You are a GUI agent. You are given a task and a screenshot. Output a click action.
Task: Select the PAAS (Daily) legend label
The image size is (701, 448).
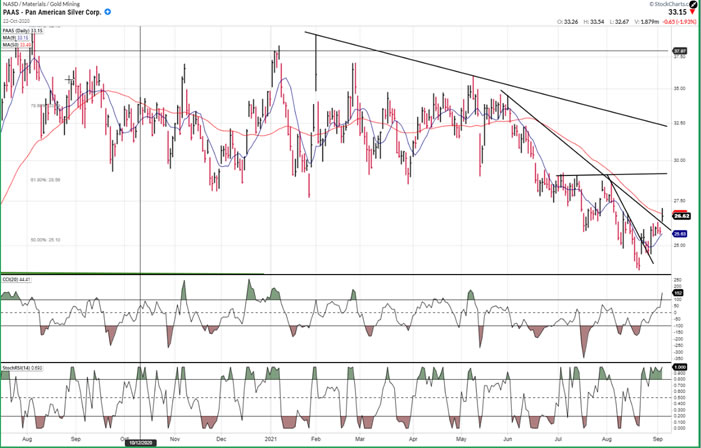pyautogui.click(x=22, y=31)
